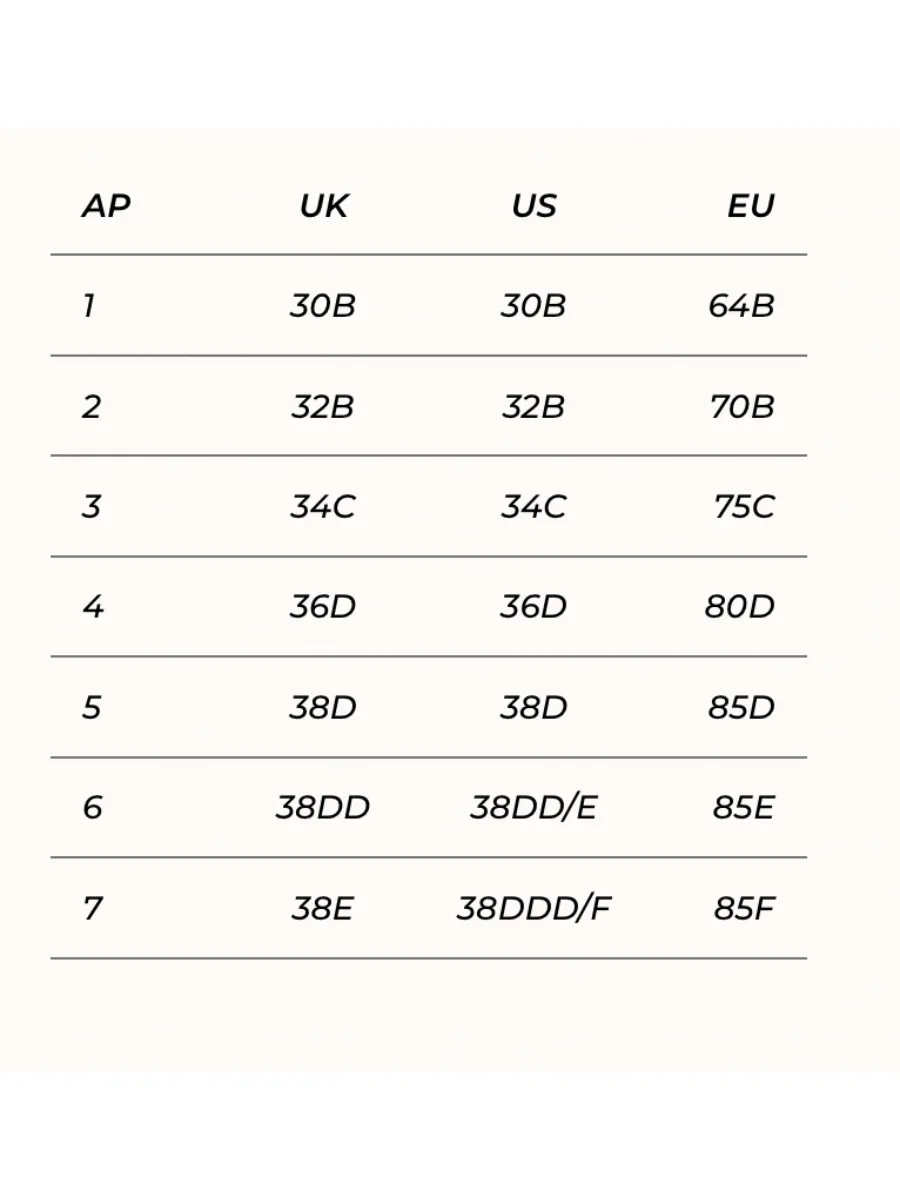The height and width of the screenshot is (1200, 900).
Task: Click the UK column header
Action: (323, 206)
